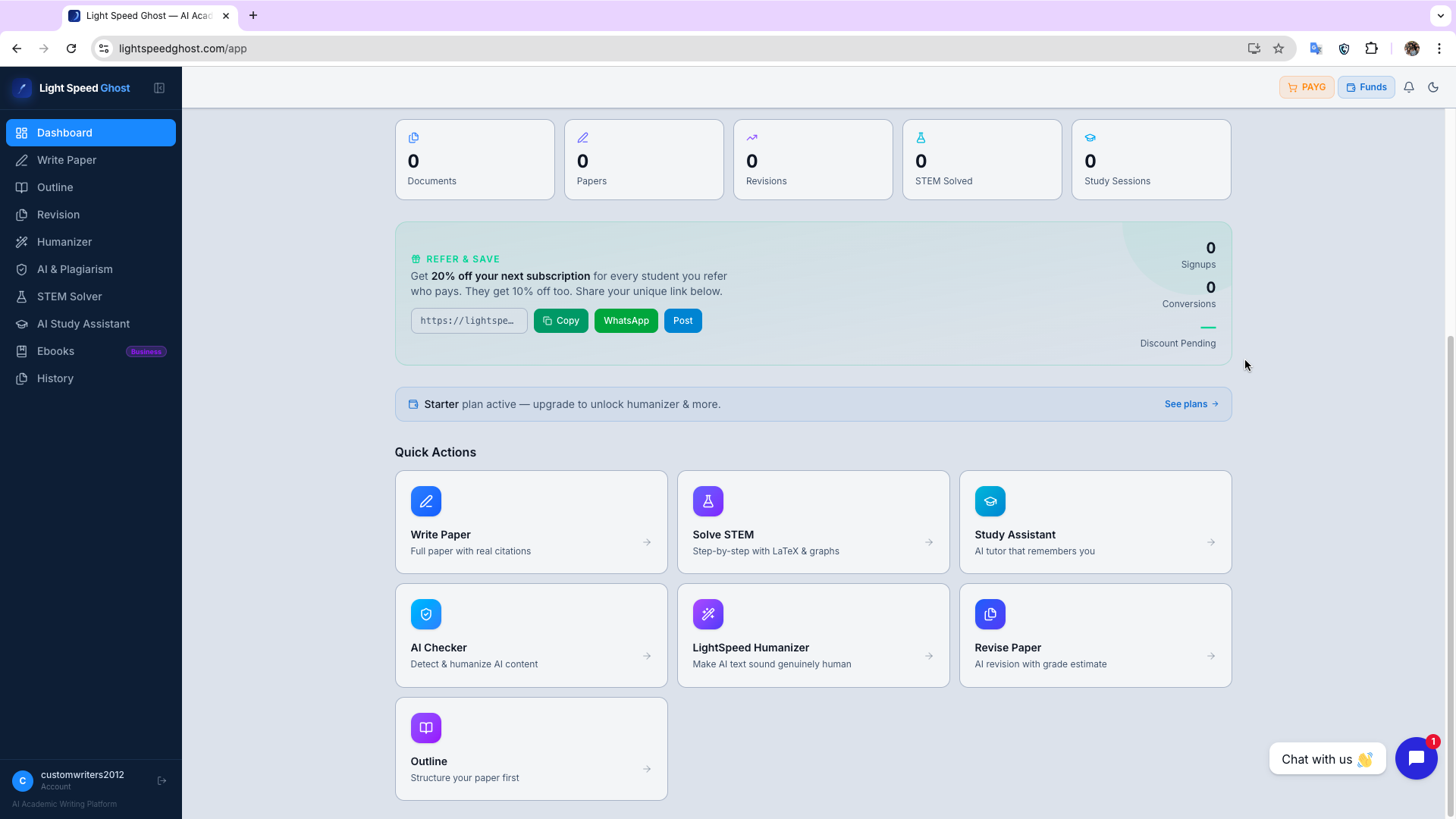The width and height of the screenshot is (1456, 819).
Task: Click the Chat with us bubble
Action: (1328, 759)
